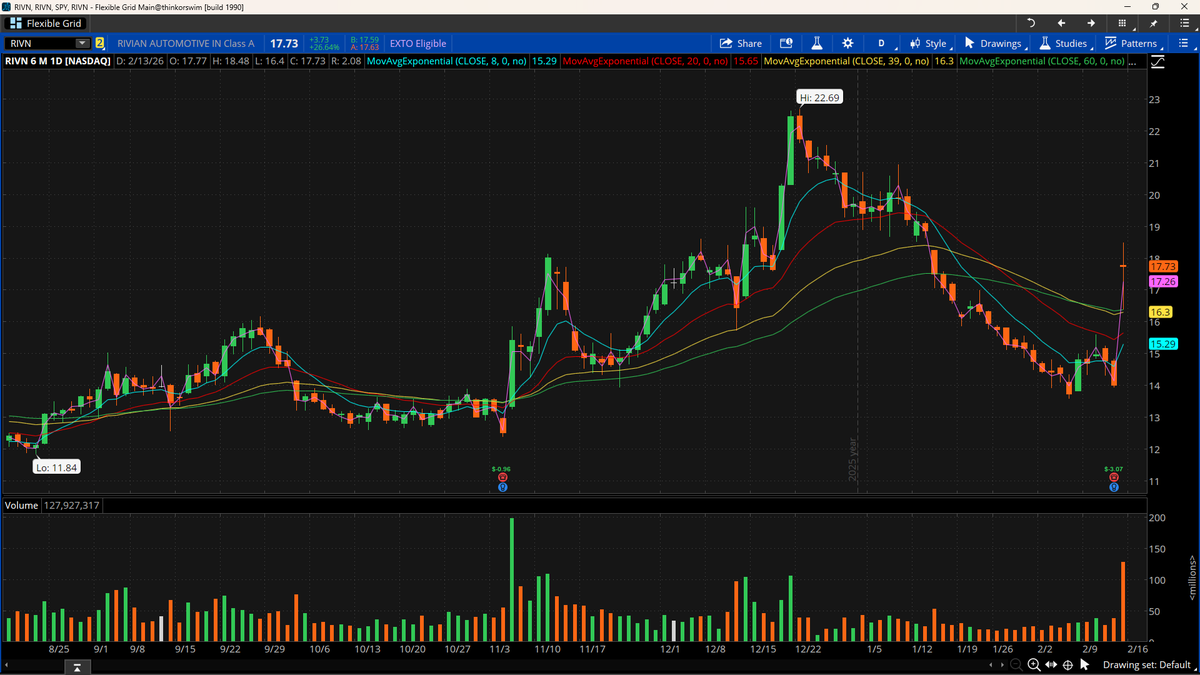Change the D timeframe aggregation
The height and width of the screenshot is (675, 1200).
point(881,43)
